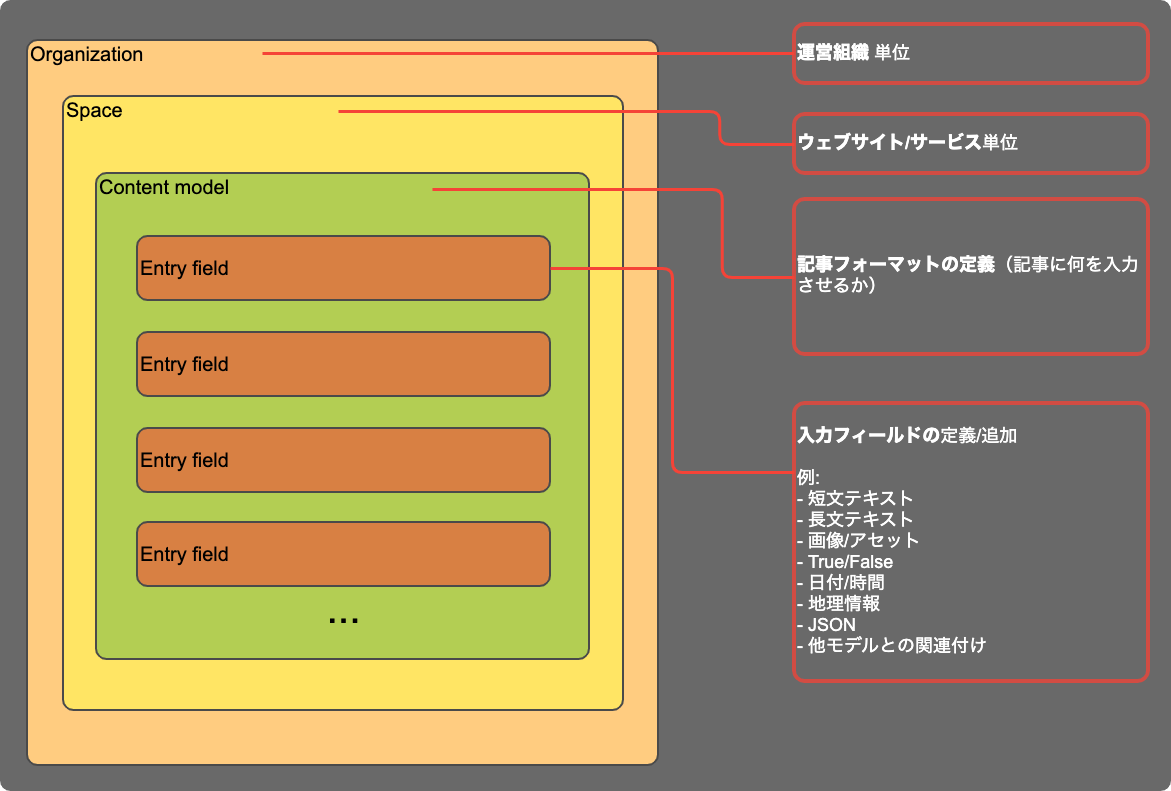
Task: Select the 画像/アセット list entry
Action: point(860,540)
